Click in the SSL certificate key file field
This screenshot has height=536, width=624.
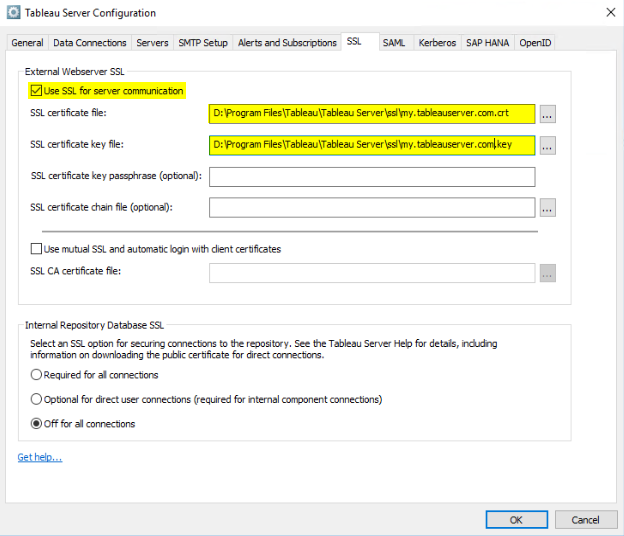(x=372, y=145)
